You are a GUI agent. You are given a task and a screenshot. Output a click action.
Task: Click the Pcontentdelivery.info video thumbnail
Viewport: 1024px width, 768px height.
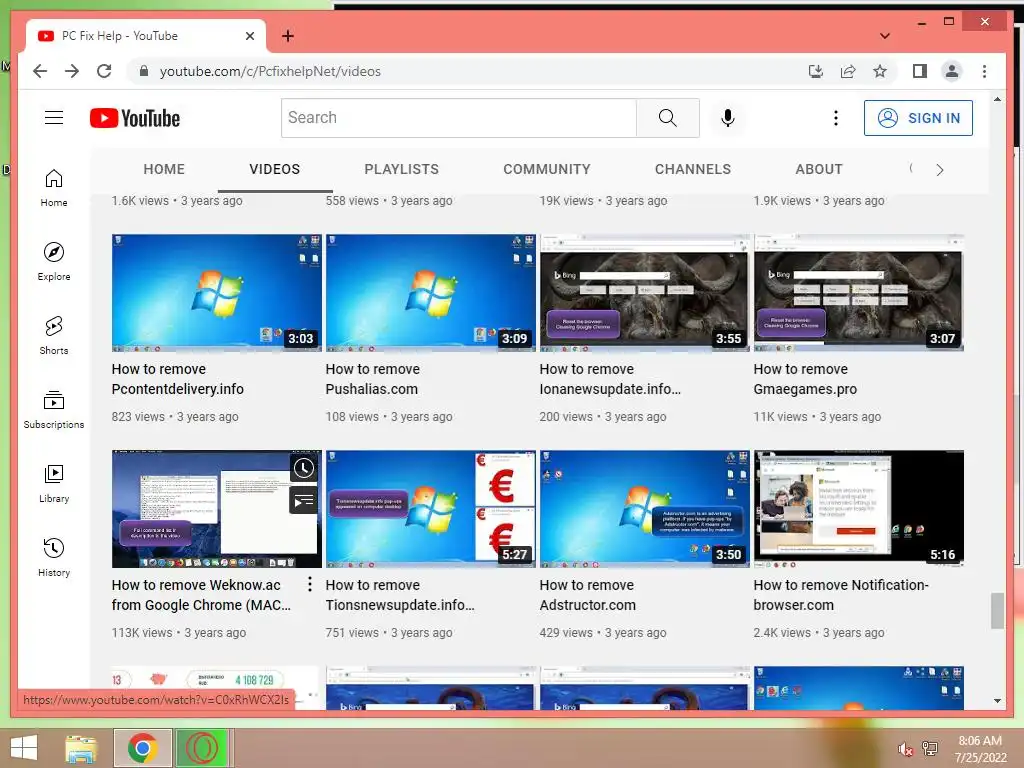[217, 293]
